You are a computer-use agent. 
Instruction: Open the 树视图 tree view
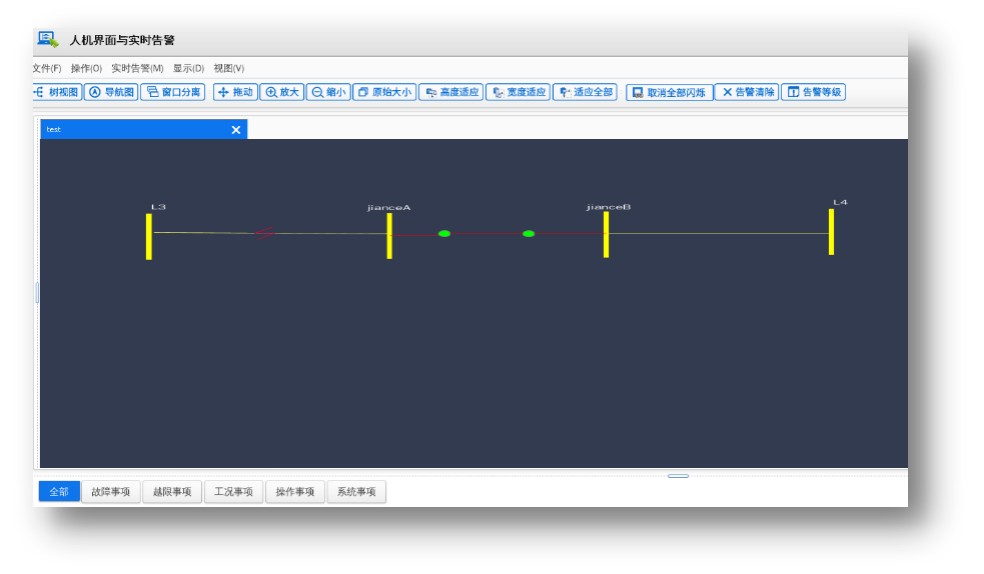(x=57, y=92)
